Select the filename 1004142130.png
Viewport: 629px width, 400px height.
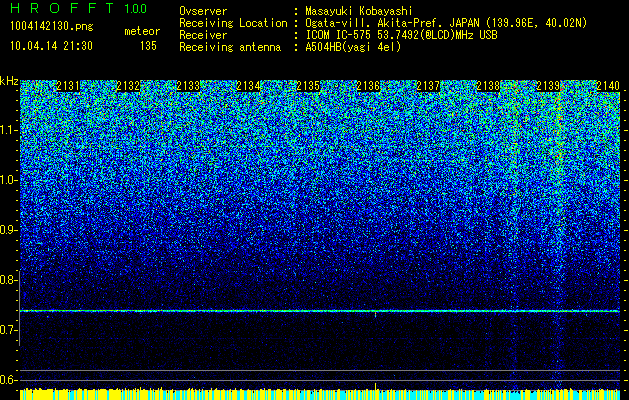pyautogui.click(x=52, y=26)
